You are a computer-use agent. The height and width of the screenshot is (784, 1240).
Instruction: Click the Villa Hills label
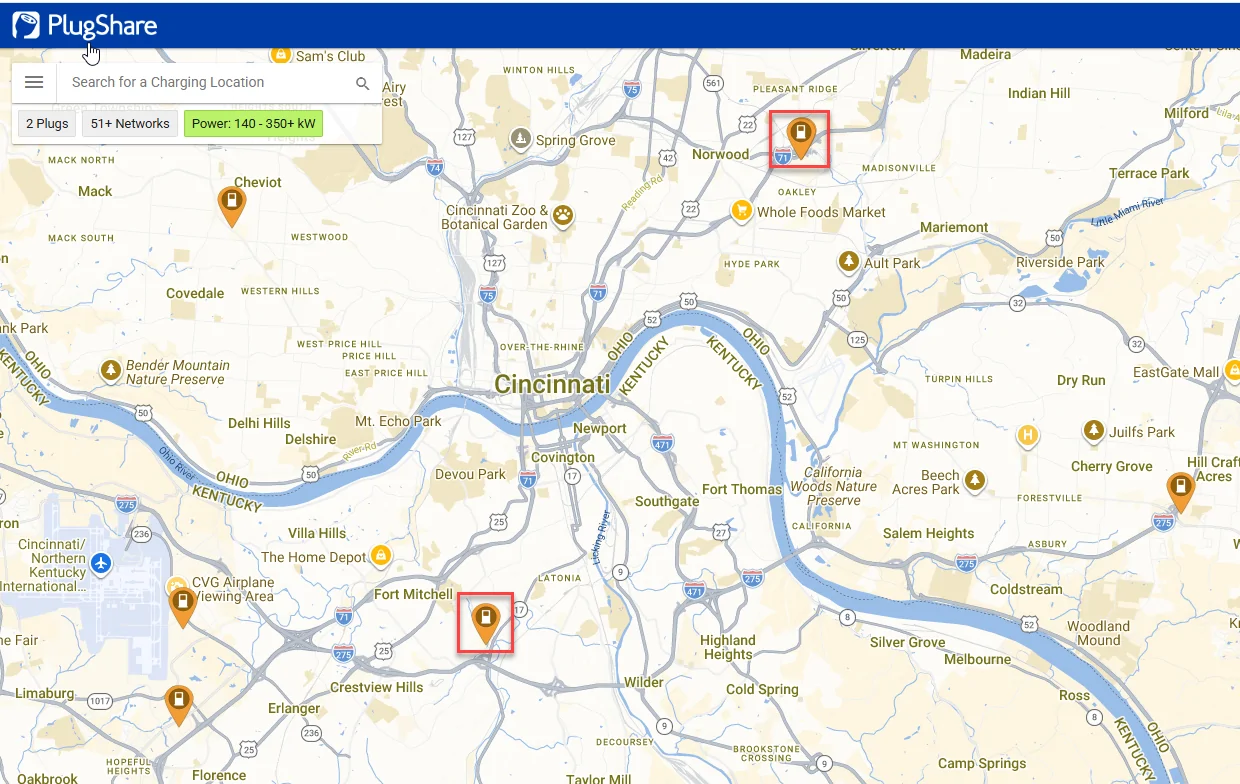coord(317,533)
